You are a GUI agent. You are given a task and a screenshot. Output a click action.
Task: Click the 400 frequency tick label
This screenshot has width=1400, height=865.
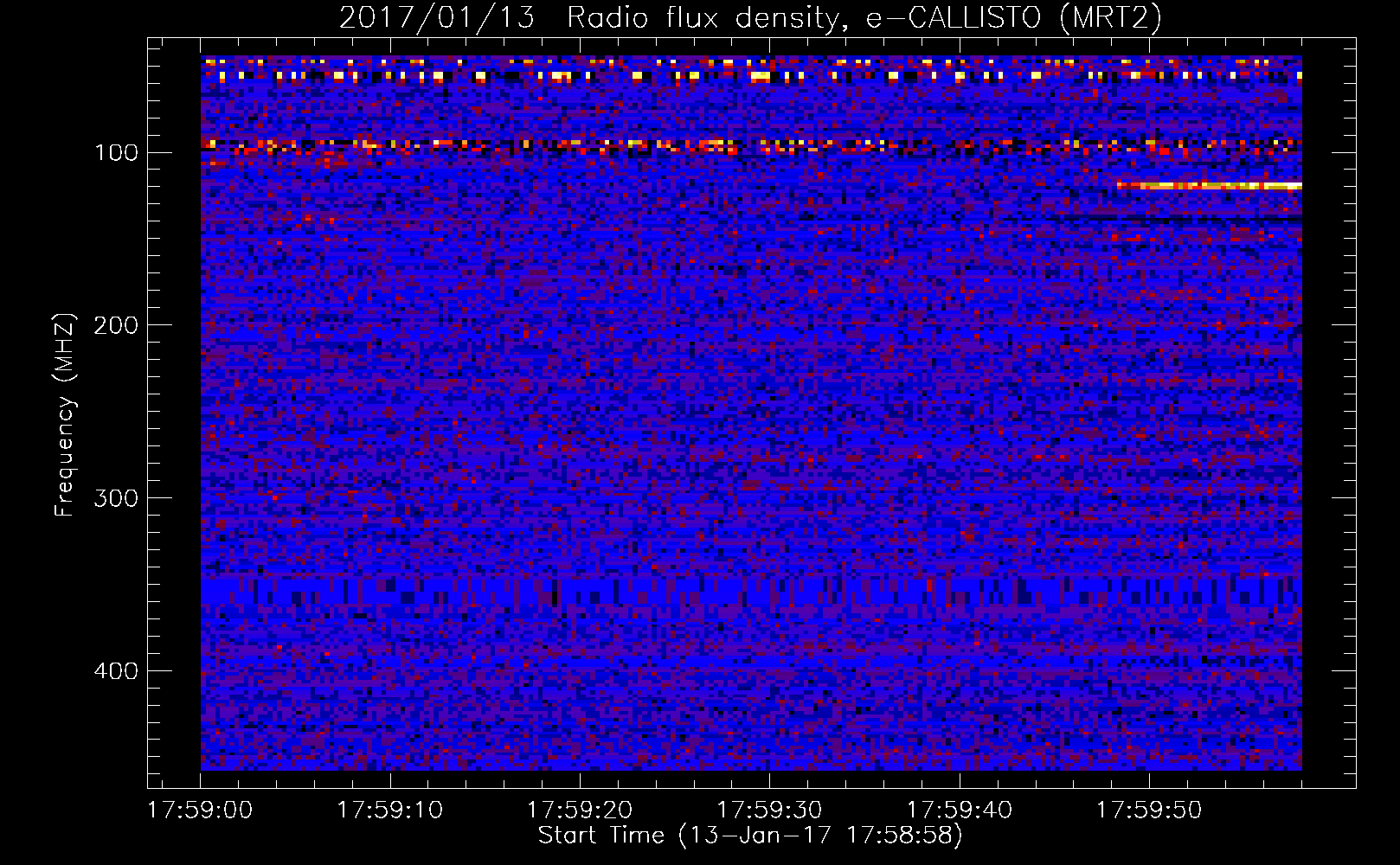click(116, 671)
